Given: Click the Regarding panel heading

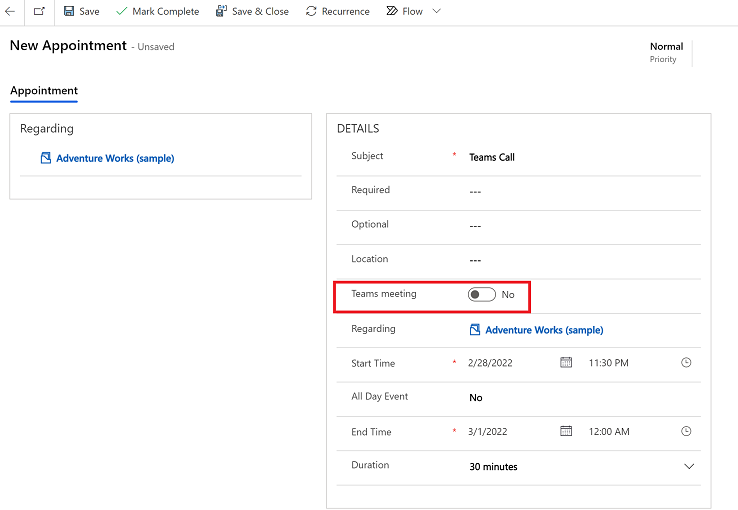Looking at the screenshot, I should [x=47, y=129].
